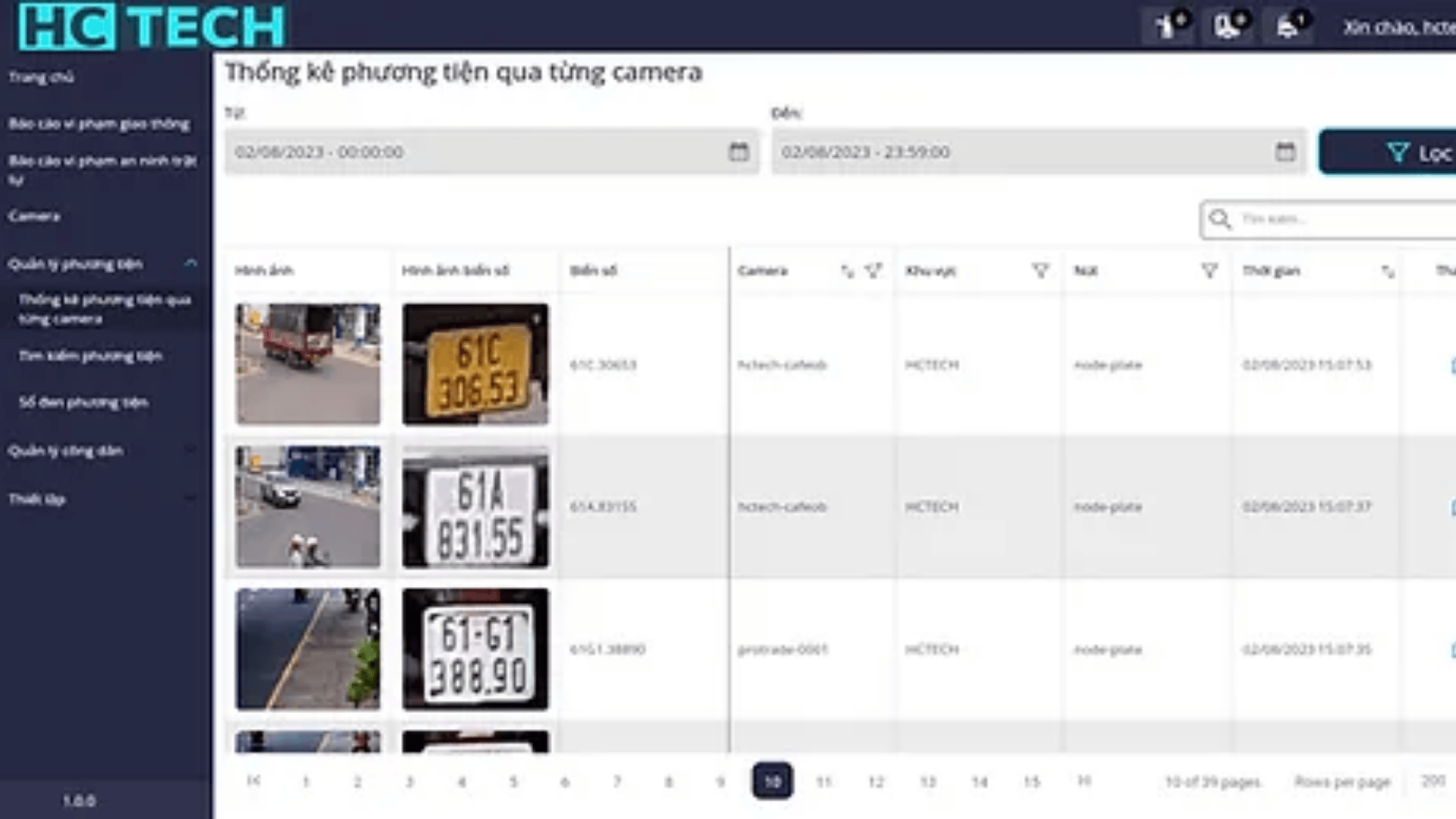Select the current page 10 button
The height and width of the screenshot is (819, 1456).
(x=772, y=781)
